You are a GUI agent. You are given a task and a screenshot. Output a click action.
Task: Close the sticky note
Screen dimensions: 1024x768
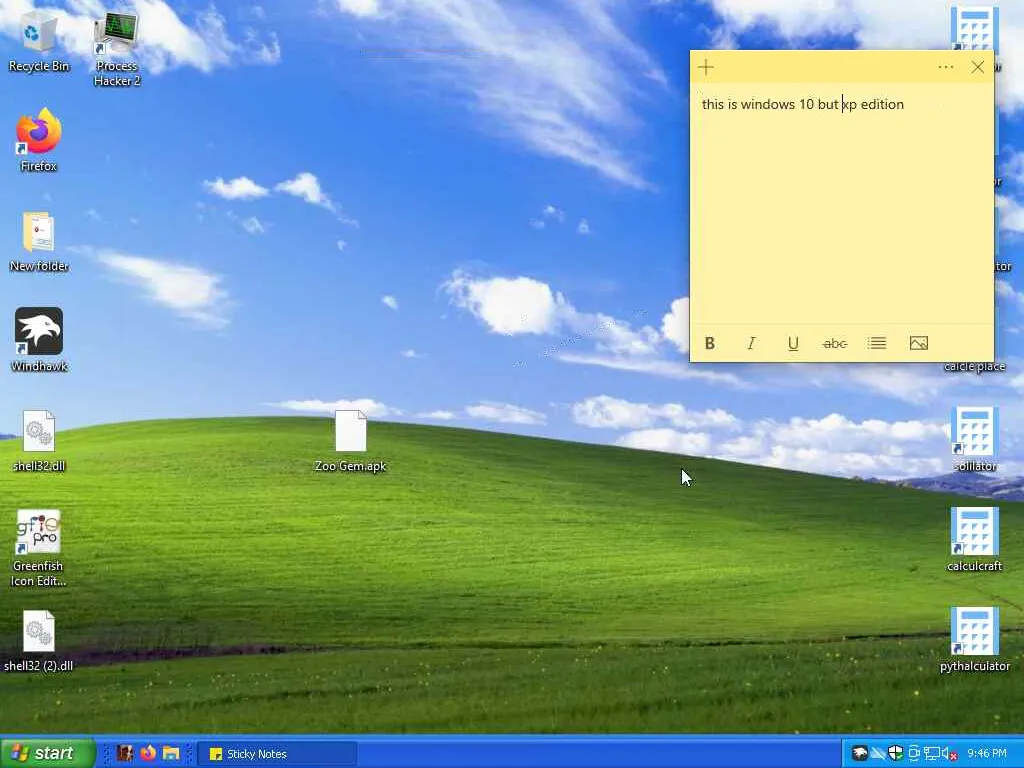978,67
